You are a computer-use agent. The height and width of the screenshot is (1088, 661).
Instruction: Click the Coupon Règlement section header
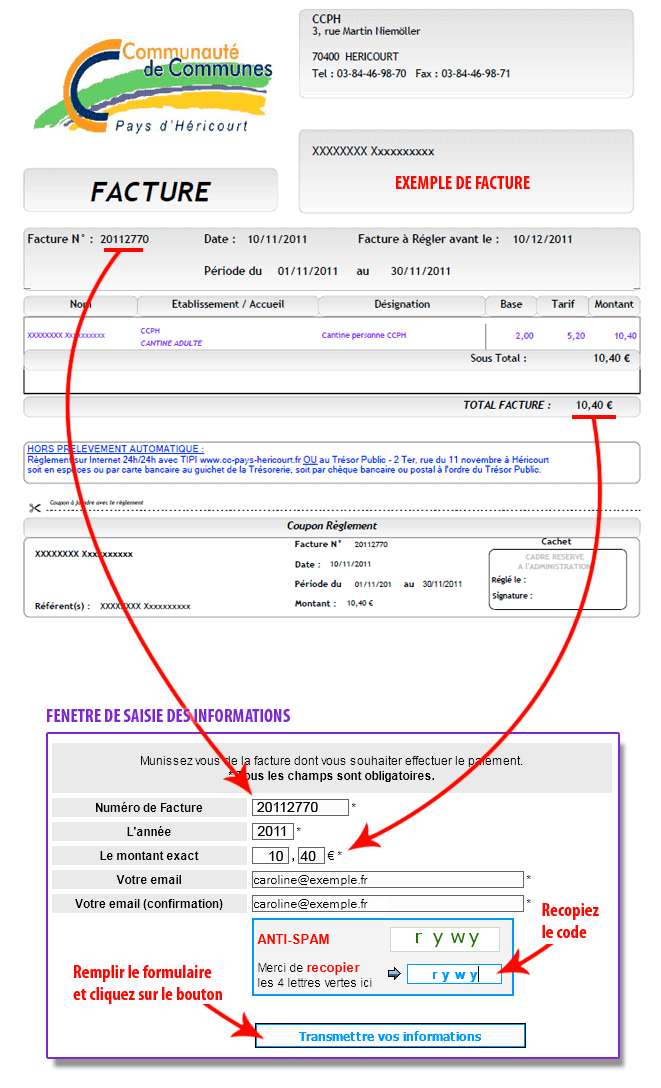(x=331, y=526)
